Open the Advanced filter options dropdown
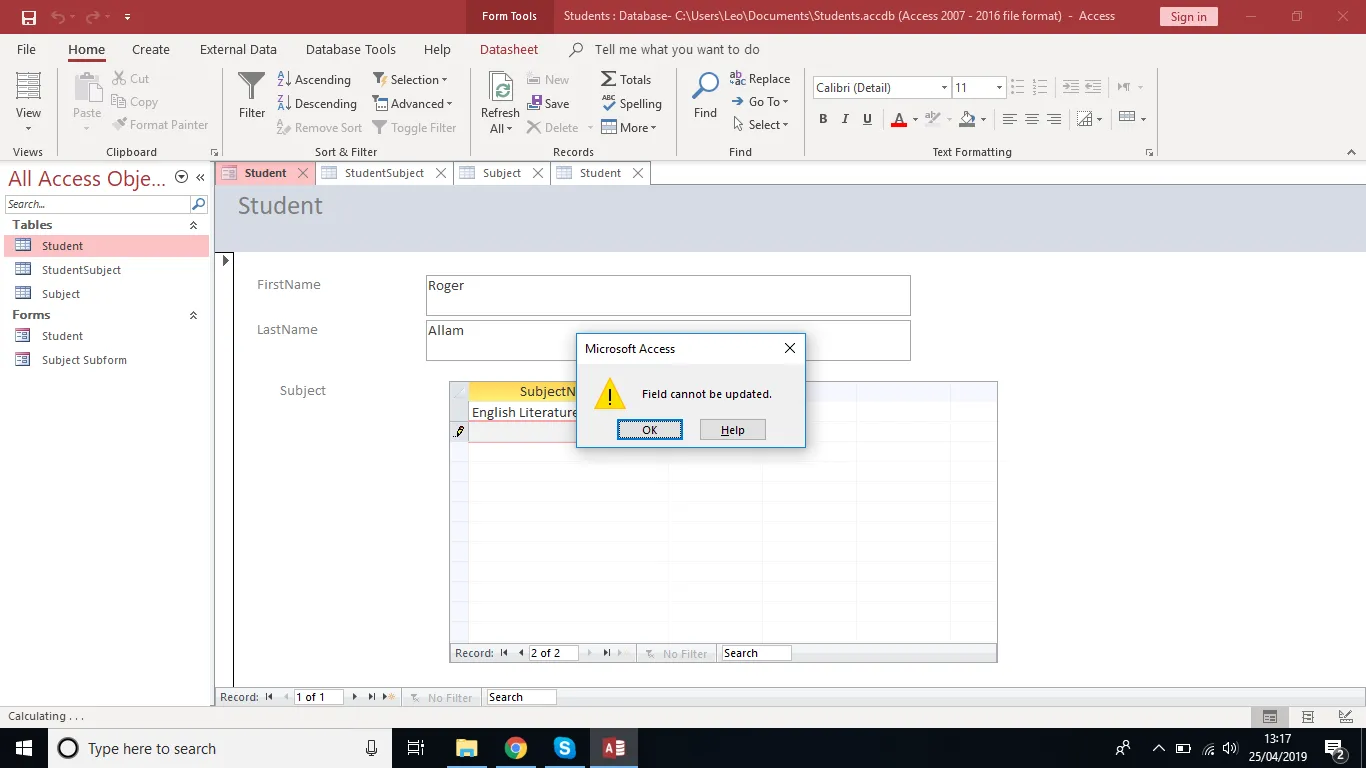 coord(412,104)
